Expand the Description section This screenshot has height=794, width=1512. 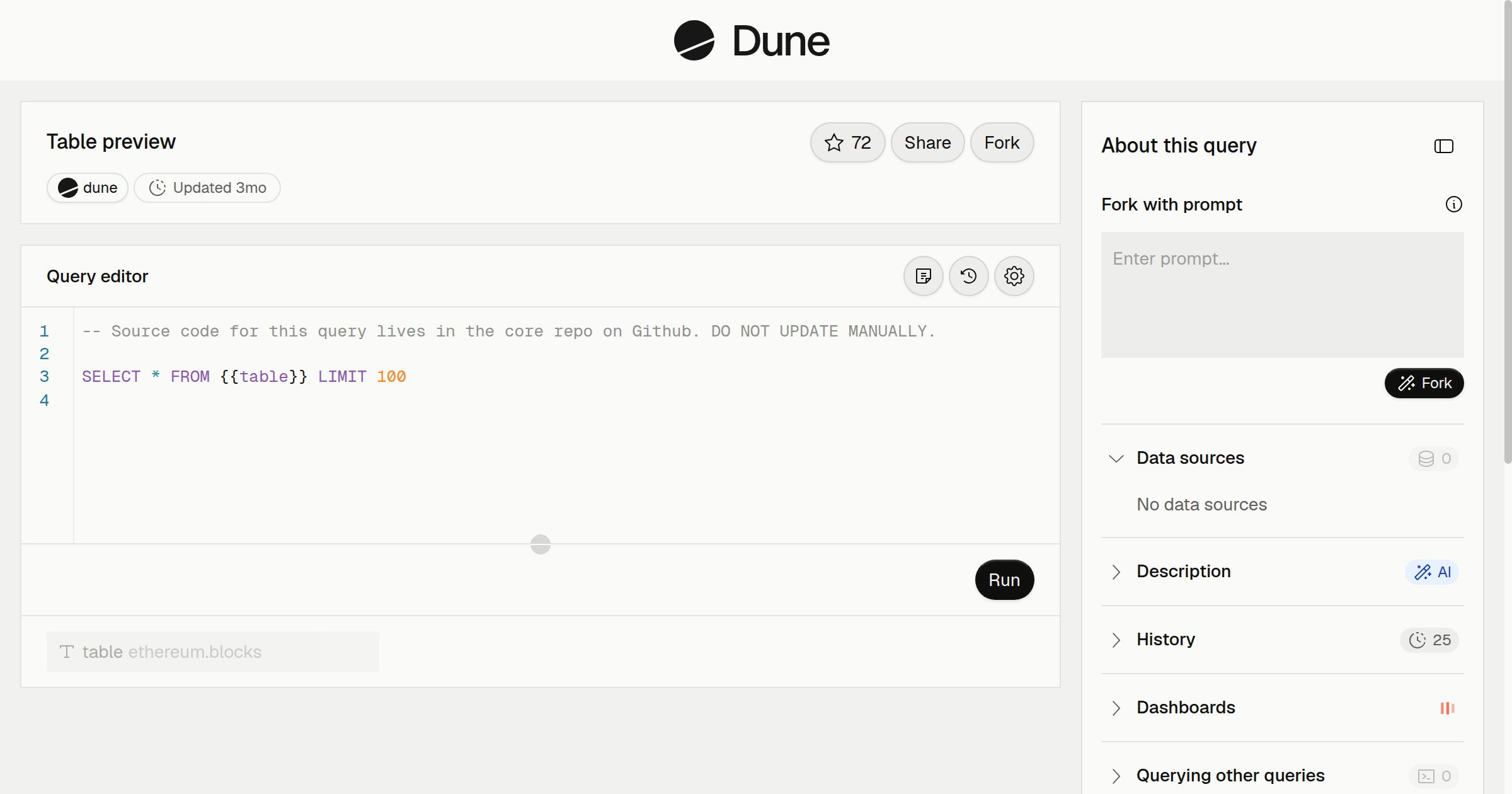tap(1116, 572)
